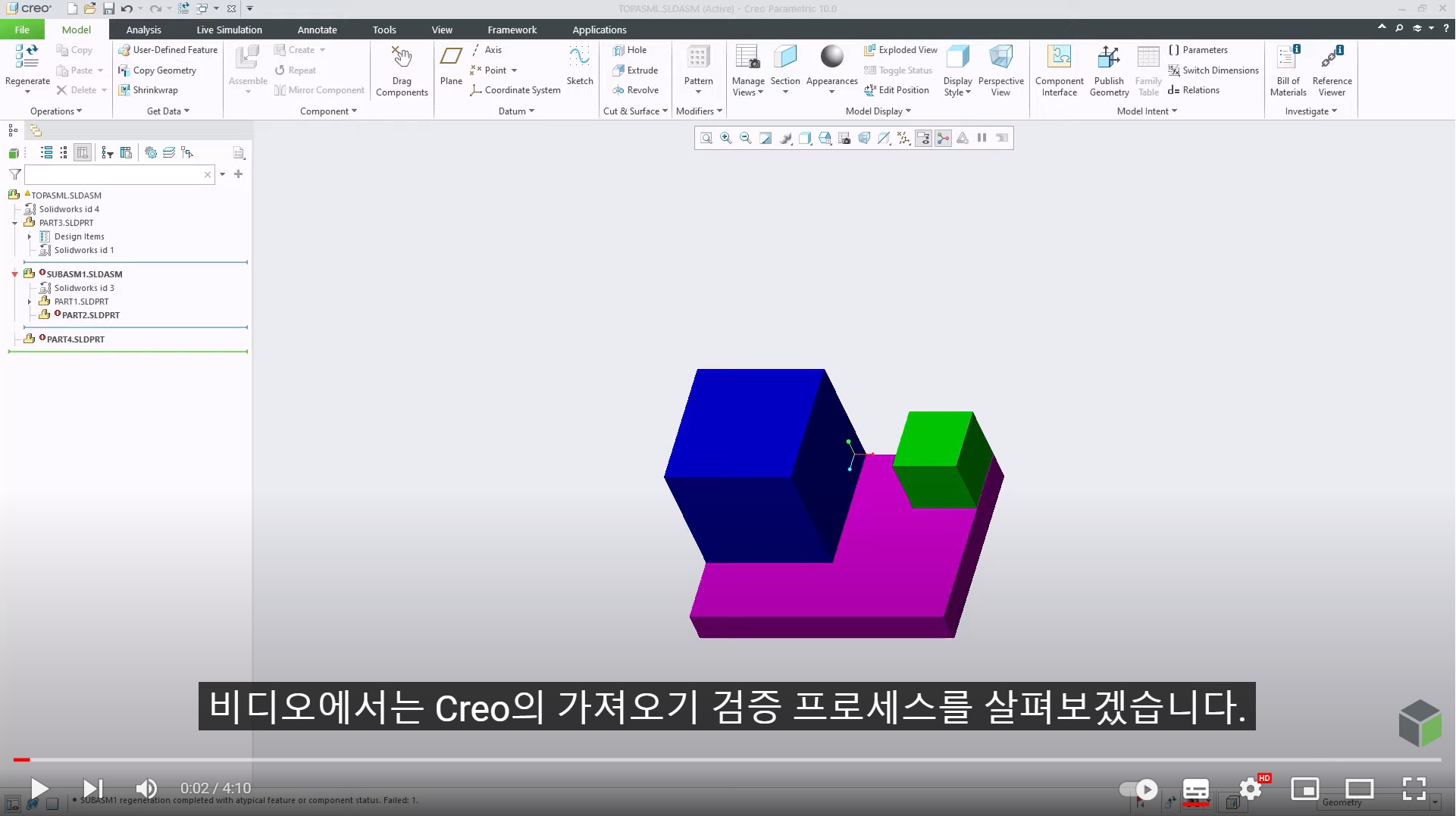Select the Extrude tool
The width and height of the screenshot is (1456, 816).
tap(635, 70)
